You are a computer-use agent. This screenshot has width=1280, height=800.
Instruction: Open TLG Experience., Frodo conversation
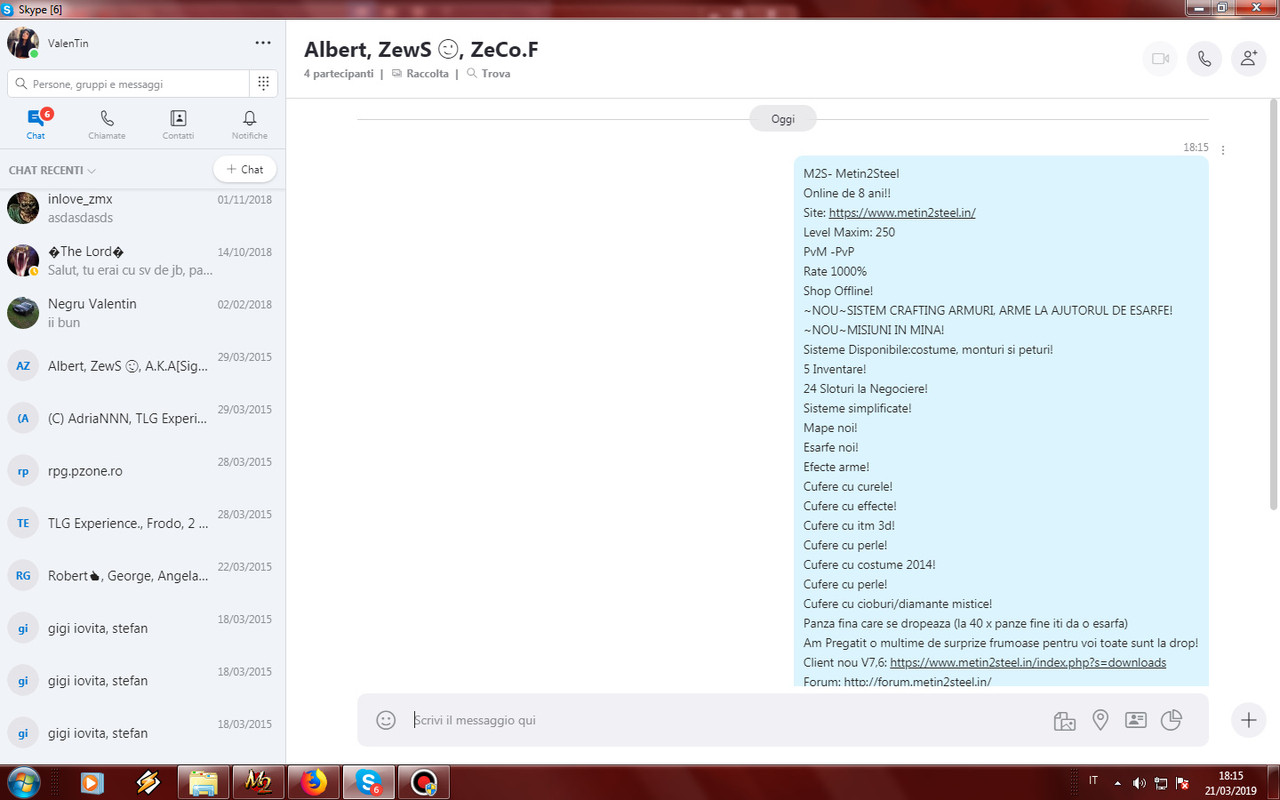click(143, 523)
